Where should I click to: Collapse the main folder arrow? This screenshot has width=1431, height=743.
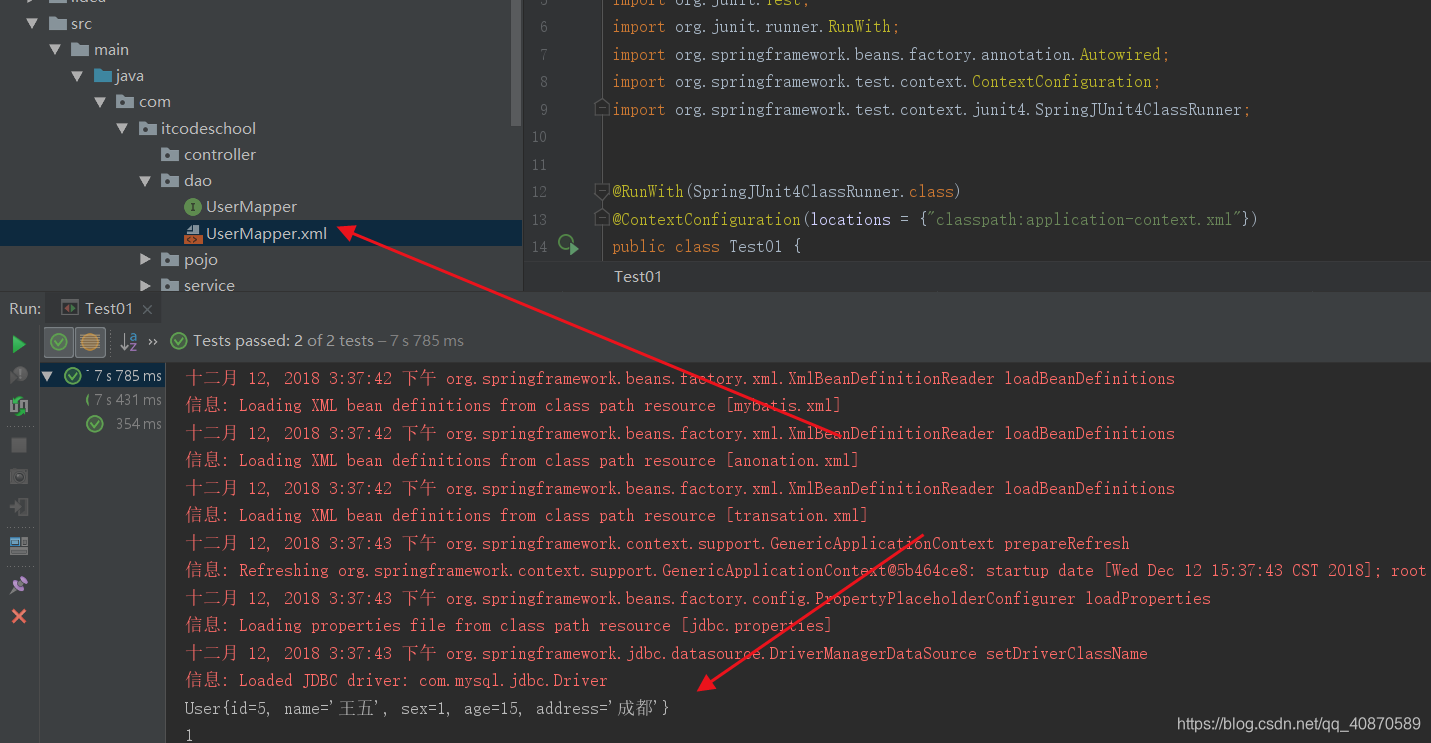pos(55,49)
